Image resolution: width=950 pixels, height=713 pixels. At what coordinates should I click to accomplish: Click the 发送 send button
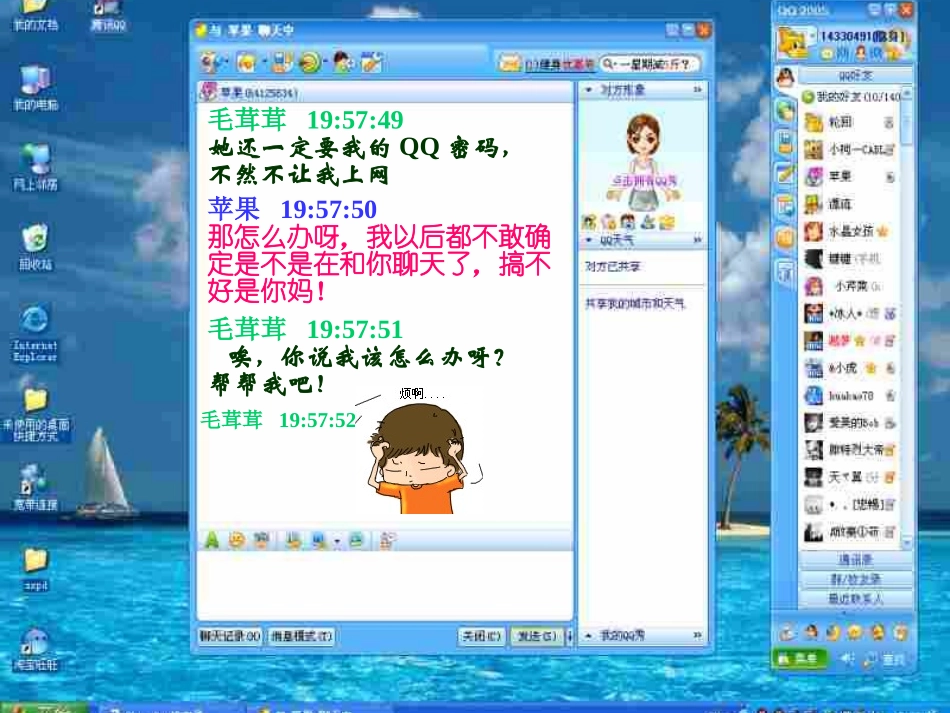[536, 636]
